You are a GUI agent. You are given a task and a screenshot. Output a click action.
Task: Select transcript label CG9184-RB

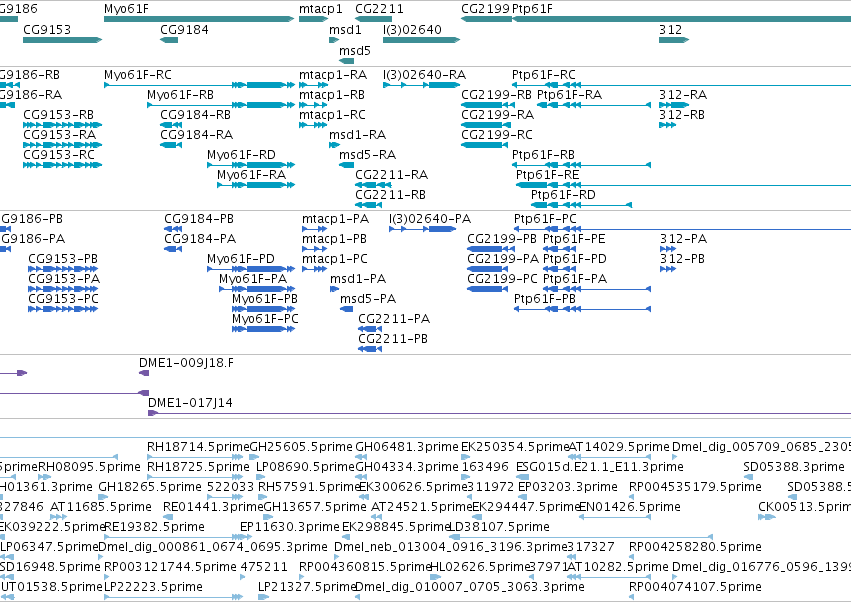pos(195,115)
